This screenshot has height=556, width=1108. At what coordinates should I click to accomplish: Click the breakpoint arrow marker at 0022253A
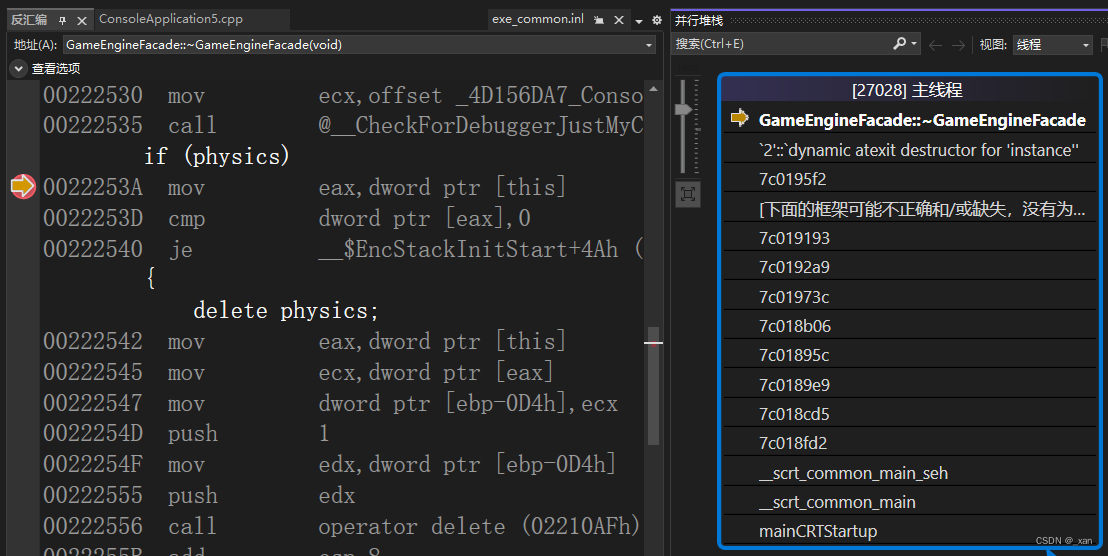tap(23, 187)
